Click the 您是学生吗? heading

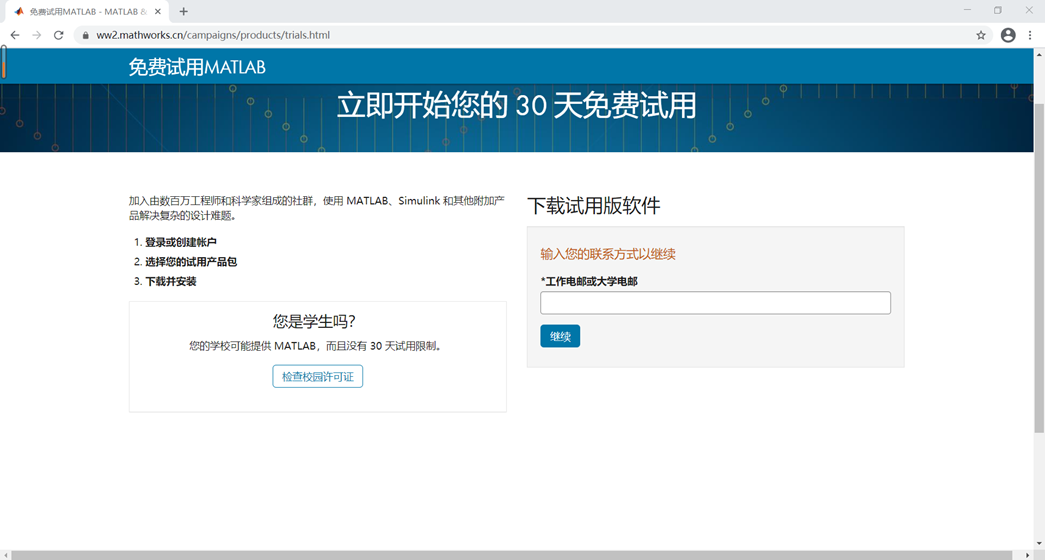[314, 321]
